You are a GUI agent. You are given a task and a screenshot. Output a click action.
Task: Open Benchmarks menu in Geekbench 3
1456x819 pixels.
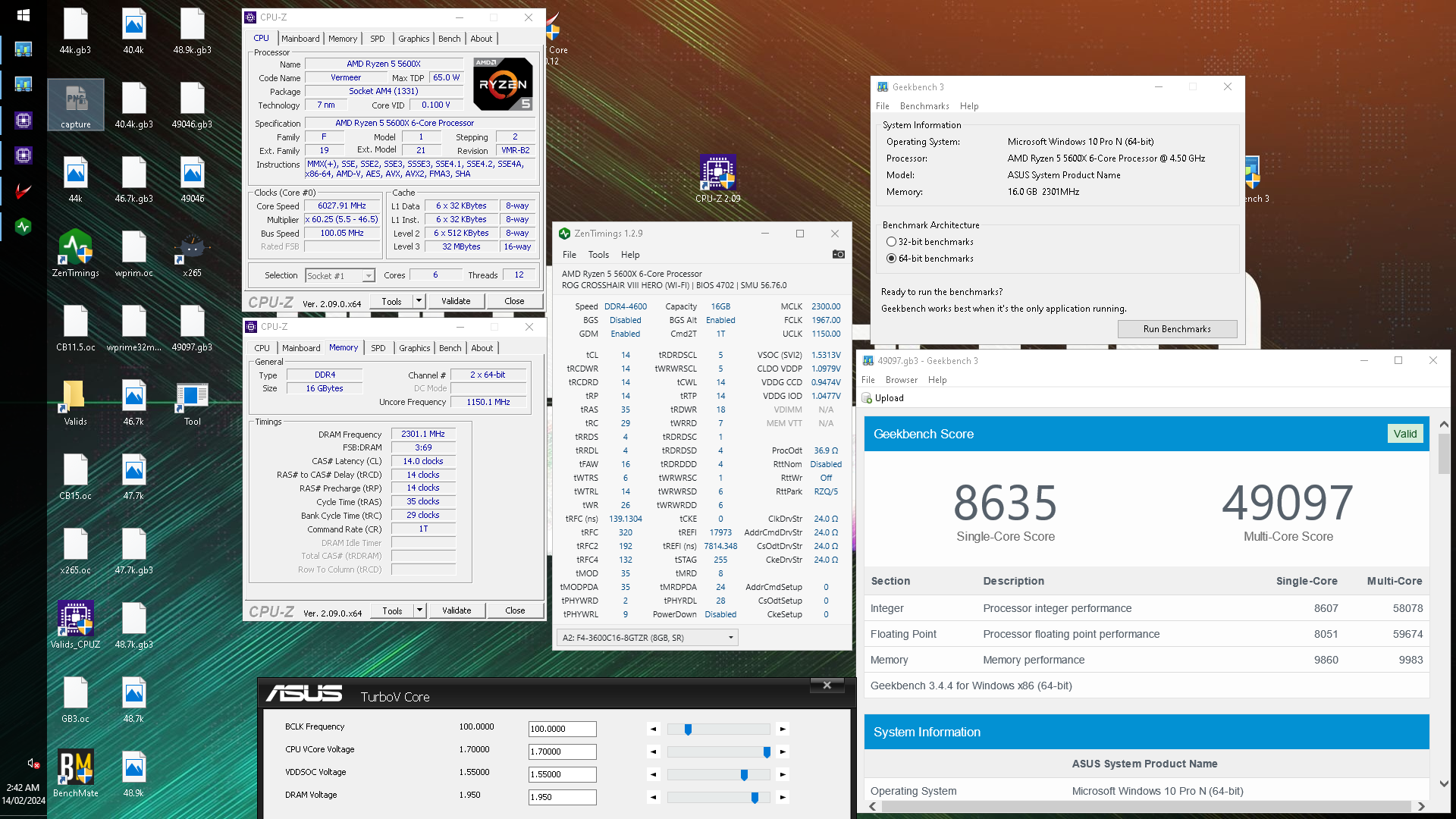click(924, 106)
